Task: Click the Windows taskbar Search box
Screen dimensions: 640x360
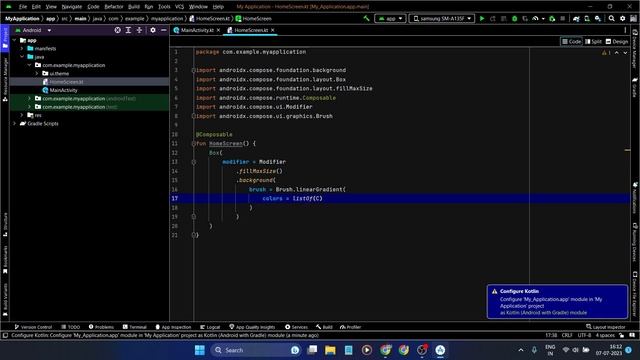Action: coord(256,350)
